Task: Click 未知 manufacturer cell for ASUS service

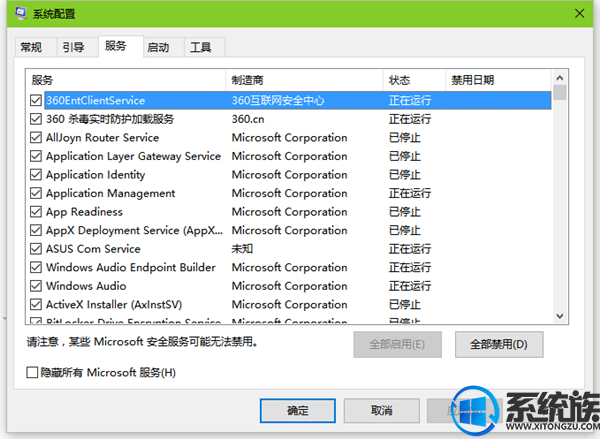Action: click(x=242, y=249)
